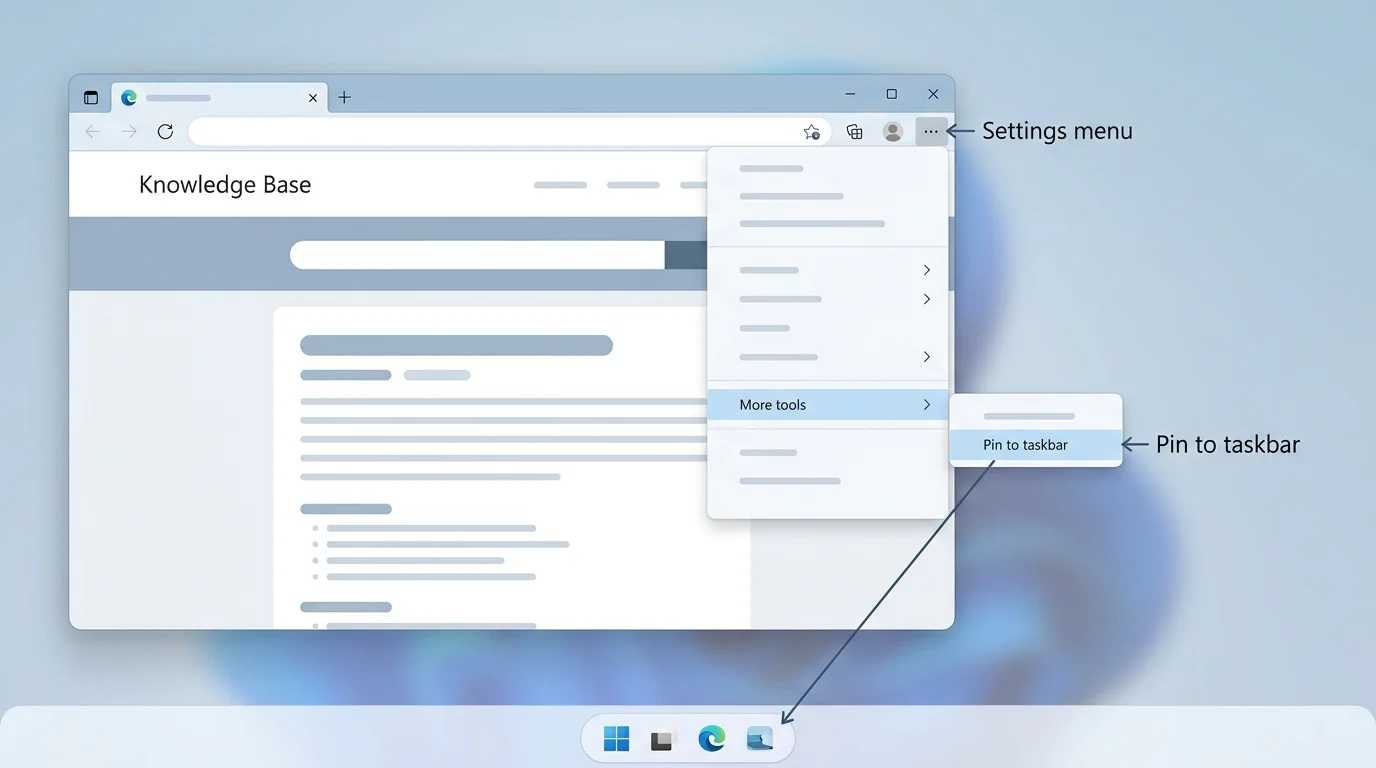Refresh the page with the reload icon
This screenshot has width=1376, height=768.
166,131
